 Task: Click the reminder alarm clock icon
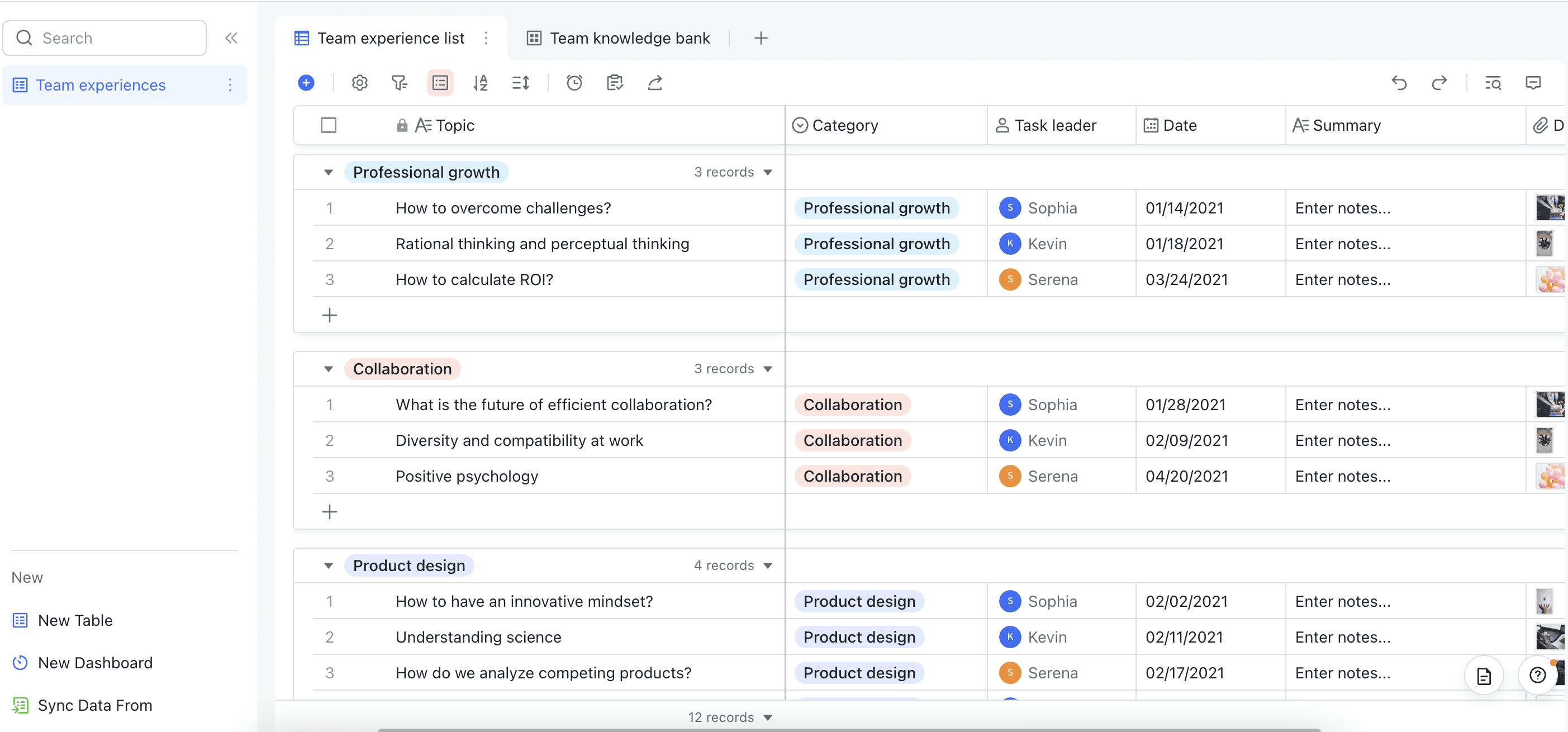coord(574,83)
